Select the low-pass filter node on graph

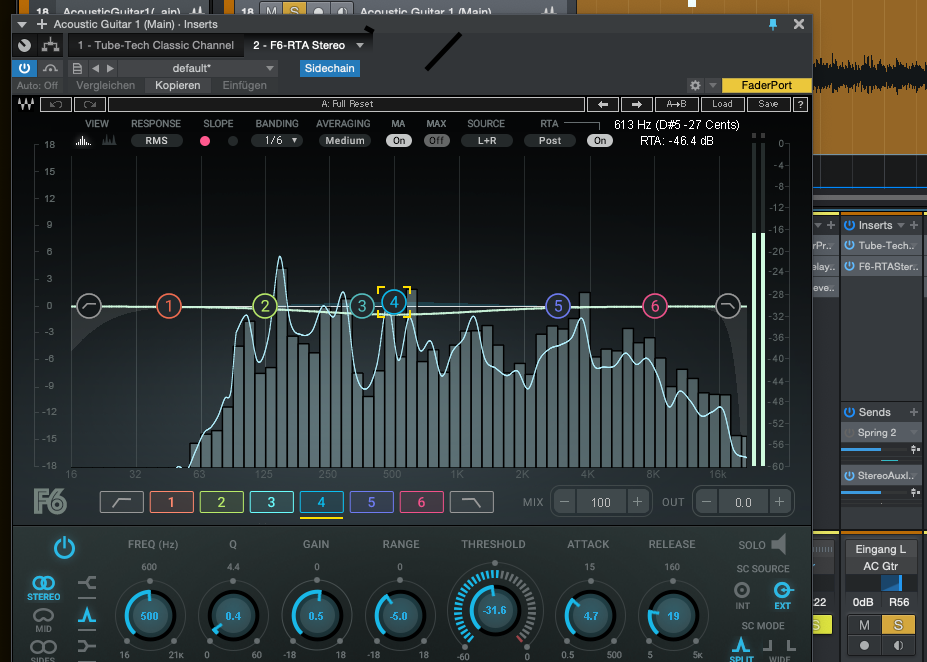point(728,306)
